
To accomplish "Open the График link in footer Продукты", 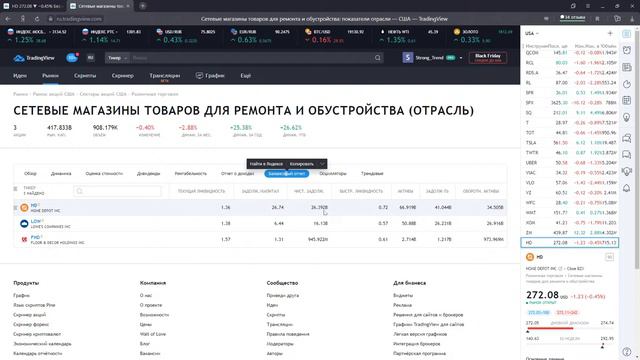I will [21, 296].
